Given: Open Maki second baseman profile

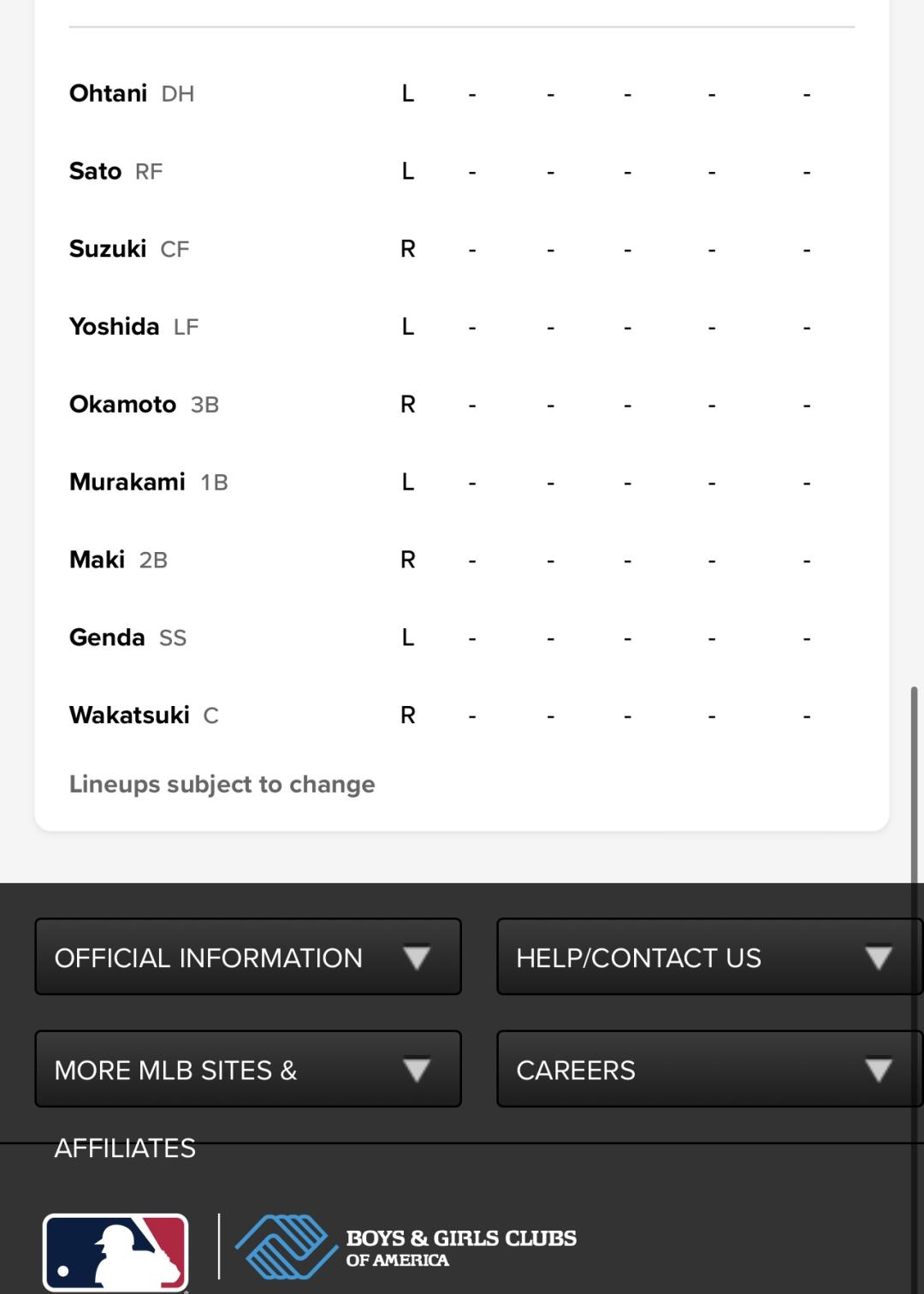Looking at the screenshot, I should (x=97, y=560).
